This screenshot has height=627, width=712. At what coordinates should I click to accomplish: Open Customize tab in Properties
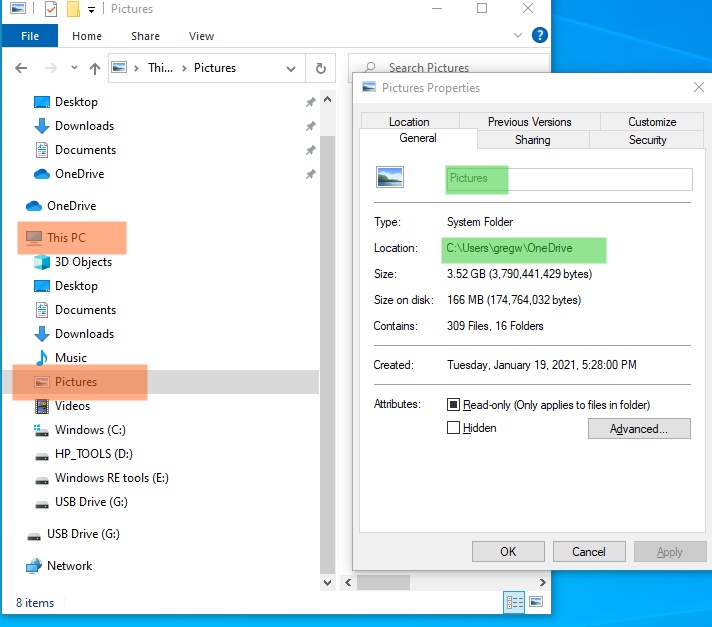click(652, 122)
